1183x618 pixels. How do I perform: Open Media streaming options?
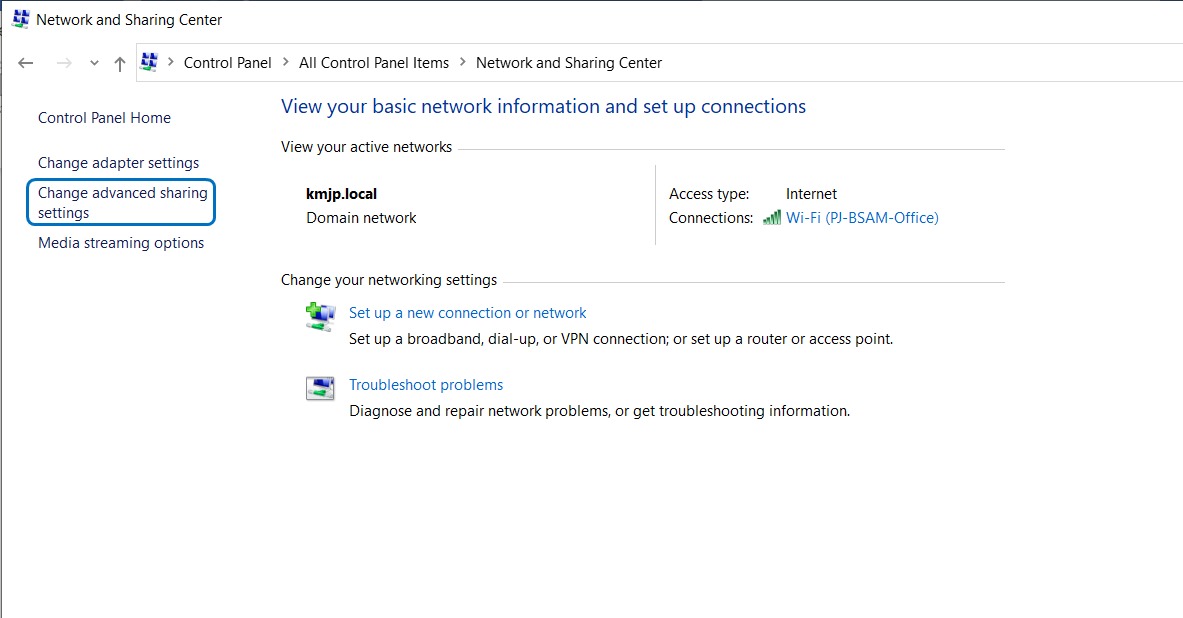[121, 243]
